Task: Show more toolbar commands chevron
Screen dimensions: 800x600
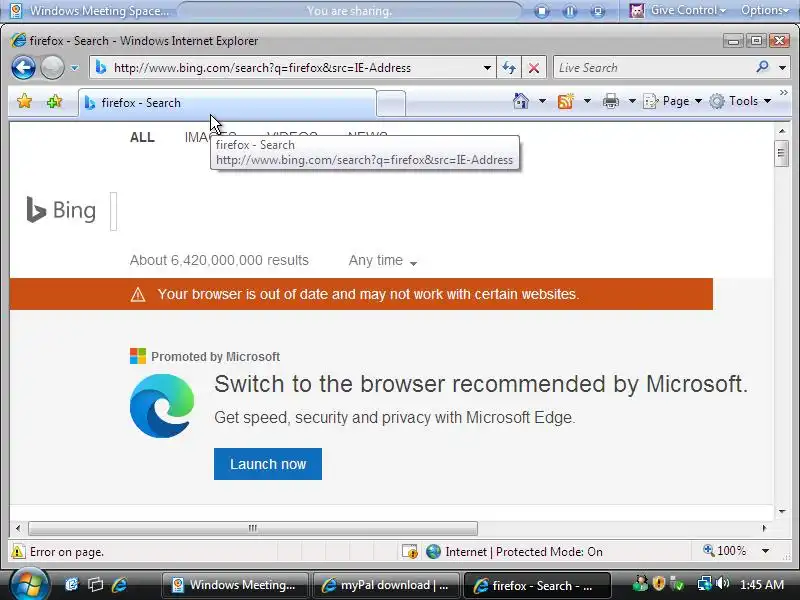Action: coord(784,93)
